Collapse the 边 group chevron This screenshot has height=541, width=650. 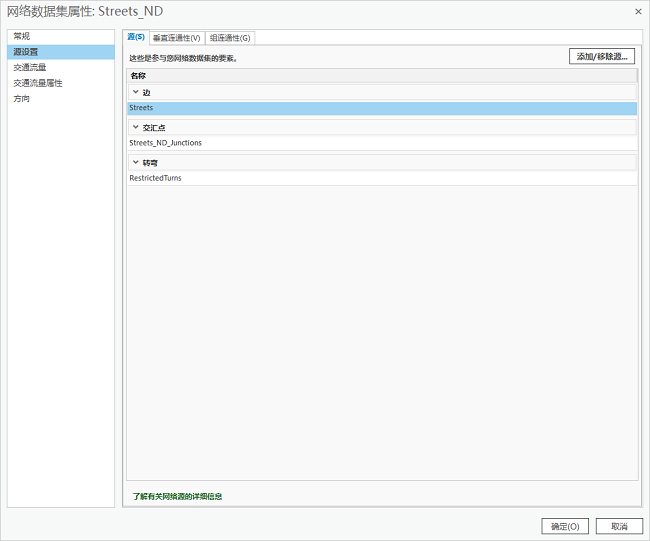pos(135,92)
